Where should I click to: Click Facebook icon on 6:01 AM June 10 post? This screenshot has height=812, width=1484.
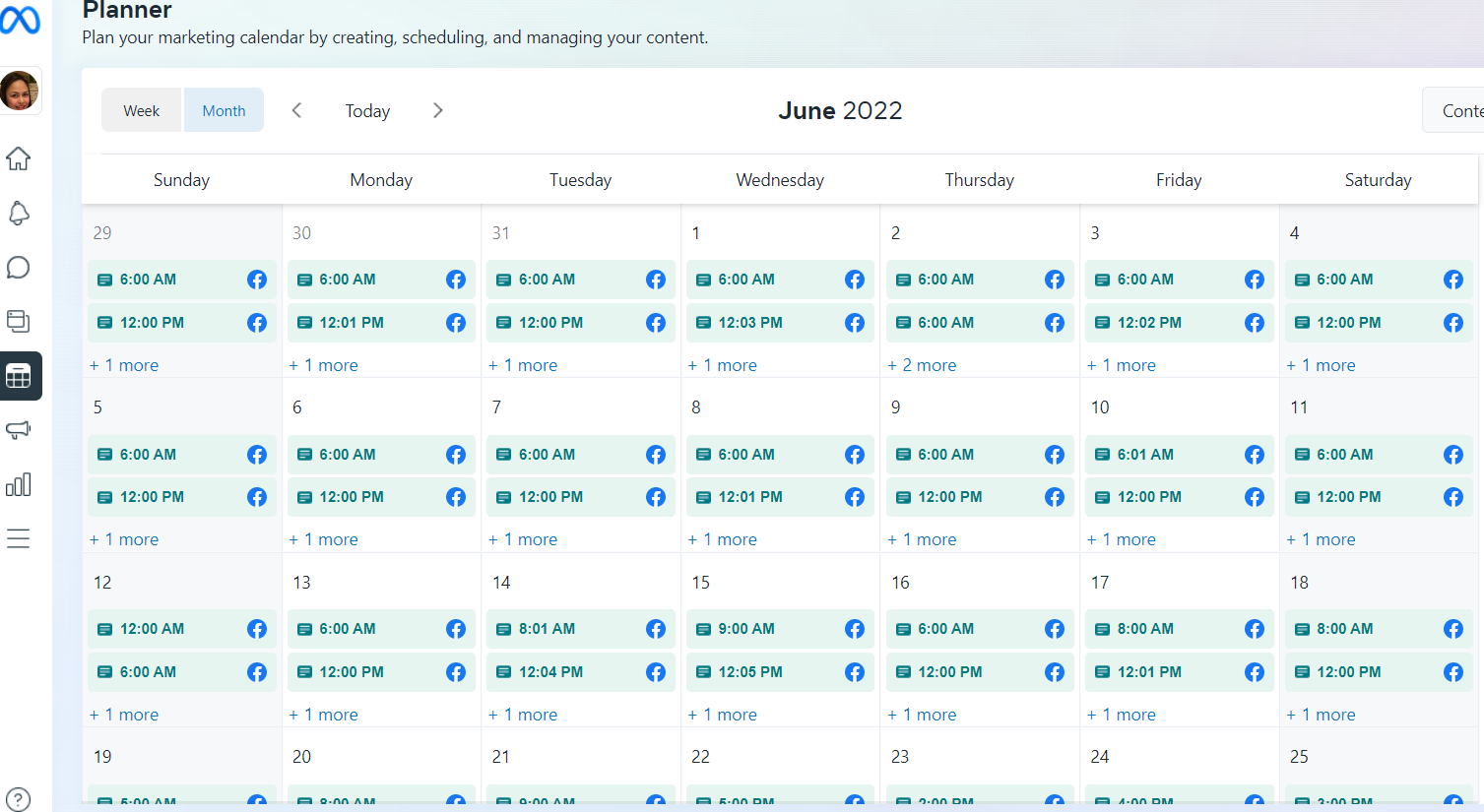1255,455
